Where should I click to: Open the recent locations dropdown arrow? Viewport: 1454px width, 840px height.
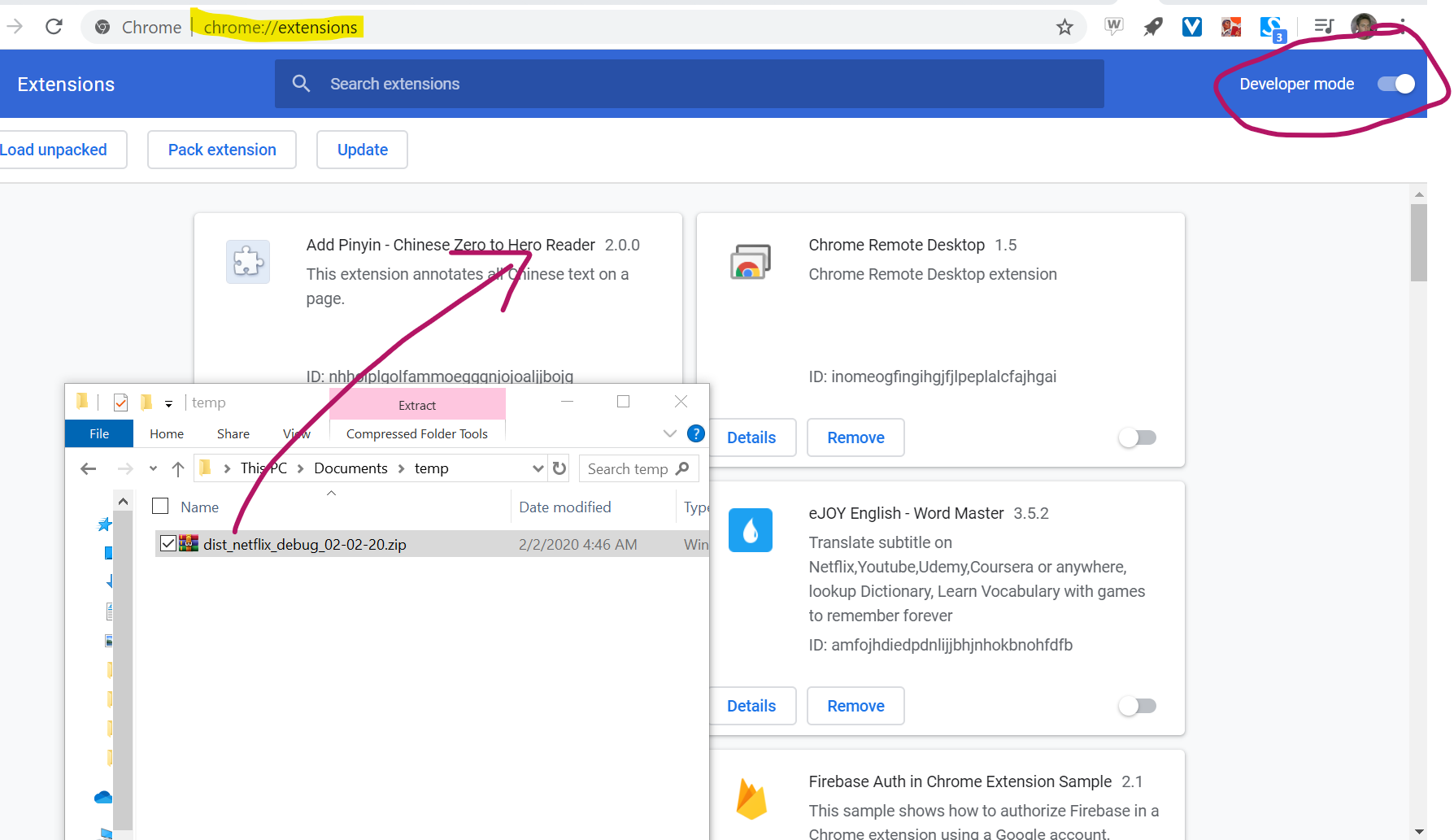tap(153, 468)
